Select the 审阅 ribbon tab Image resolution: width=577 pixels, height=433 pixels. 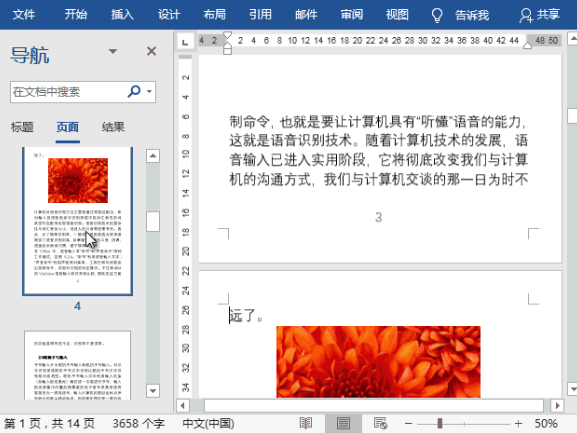click(x=352, y=15)
